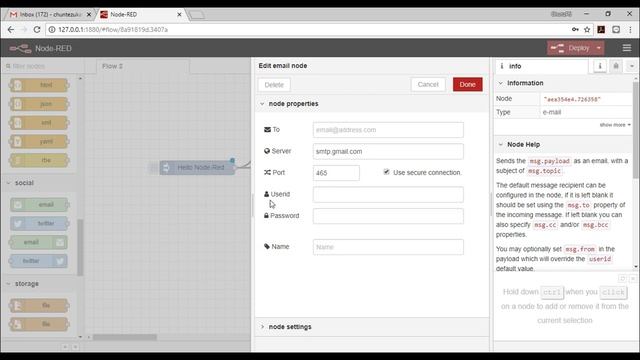This screenshot has height=360, width=640.
Task: Collapse the Information section
Action: click(x=521, y=83)
